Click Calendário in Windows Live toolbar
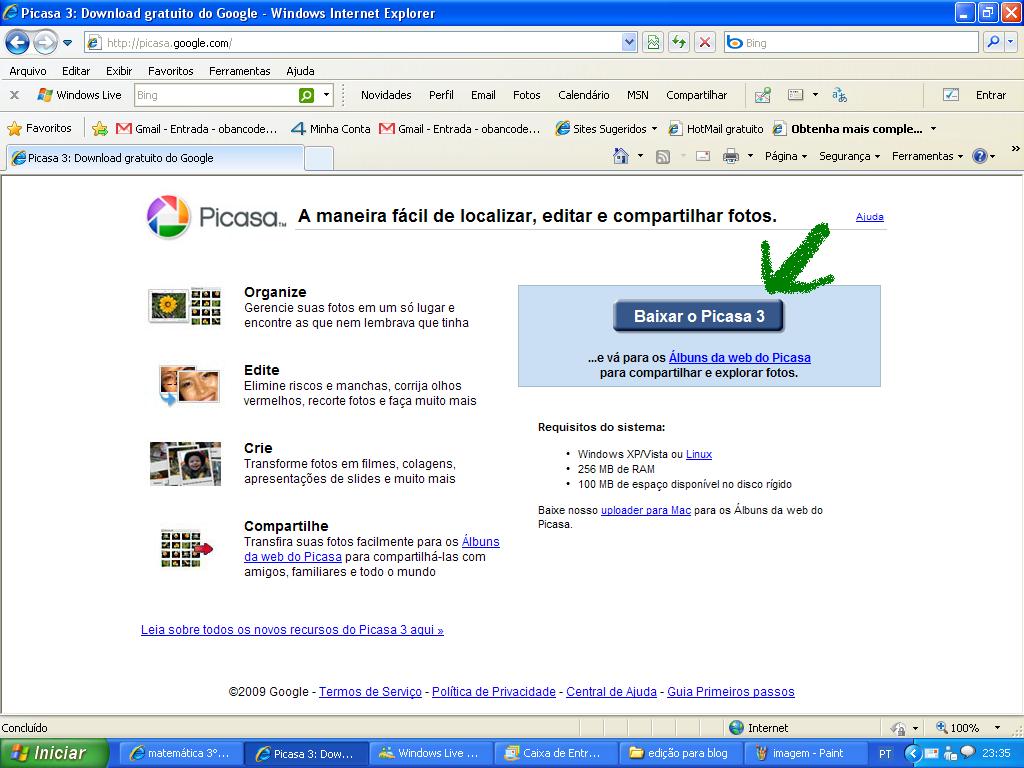The width and height of the screenshot is (1024, 768). [583, 95]
